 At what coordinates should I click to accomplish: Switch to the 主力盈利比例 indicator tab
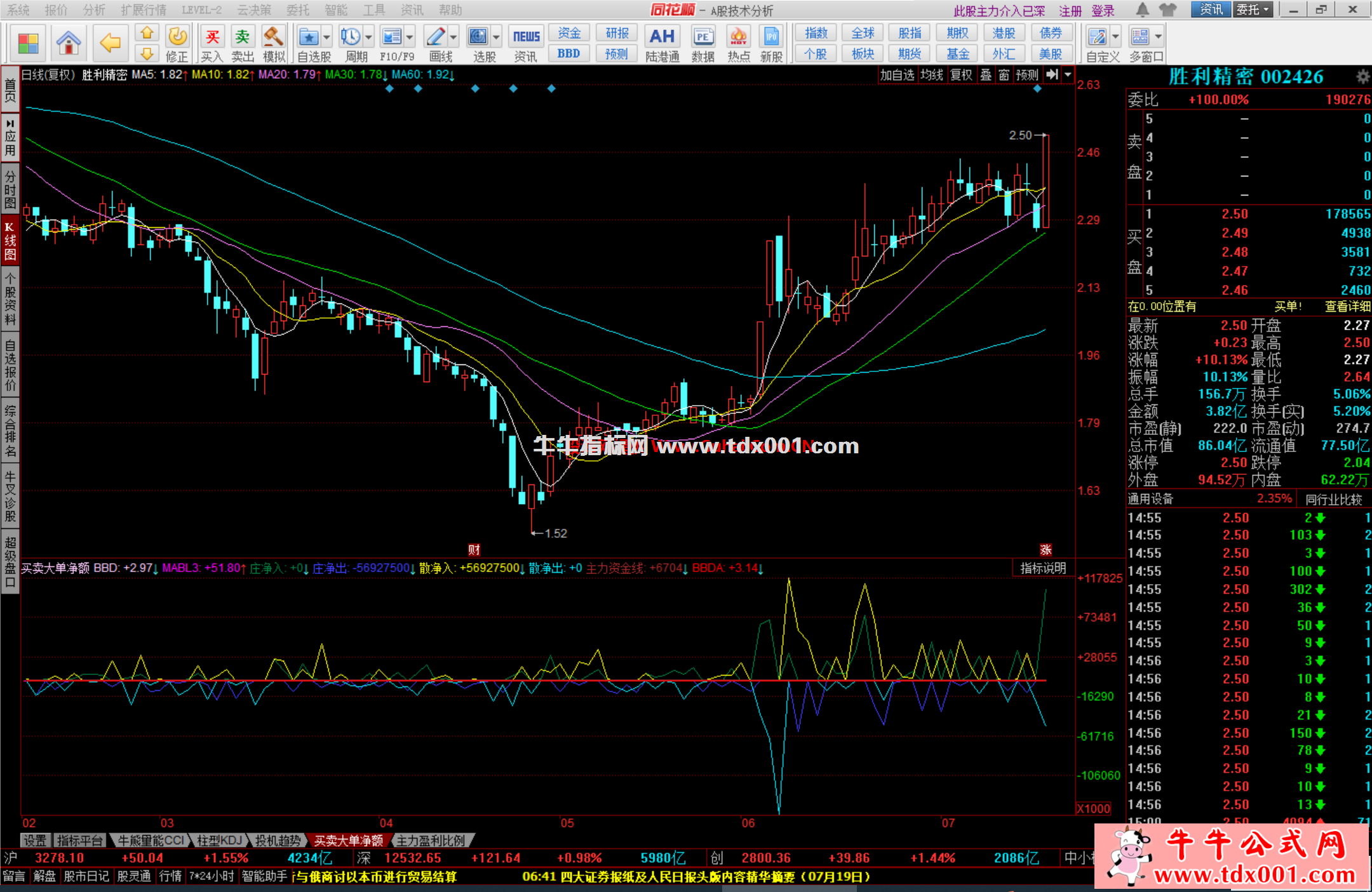click(431, 841)
